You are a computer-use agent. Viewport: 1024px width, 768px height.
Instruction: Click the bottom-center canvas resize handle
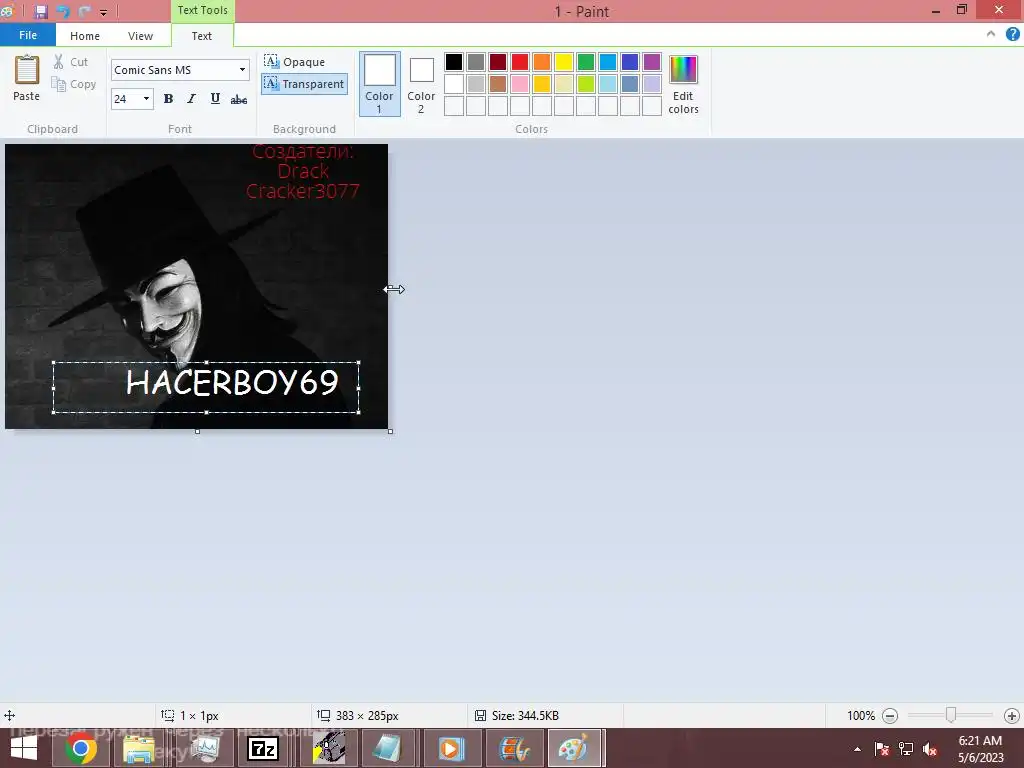[197, 431]
